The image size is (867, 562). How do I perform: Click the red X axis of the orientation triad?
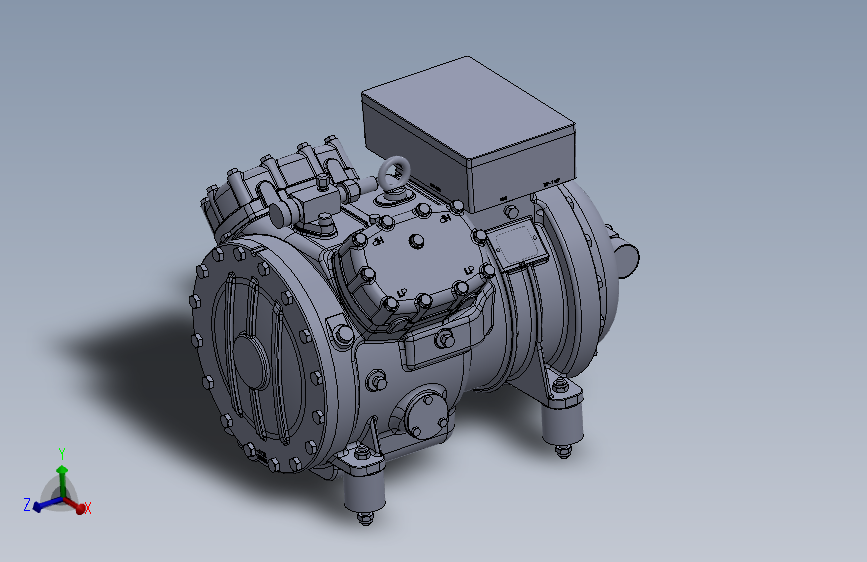[x=76, y=505]
